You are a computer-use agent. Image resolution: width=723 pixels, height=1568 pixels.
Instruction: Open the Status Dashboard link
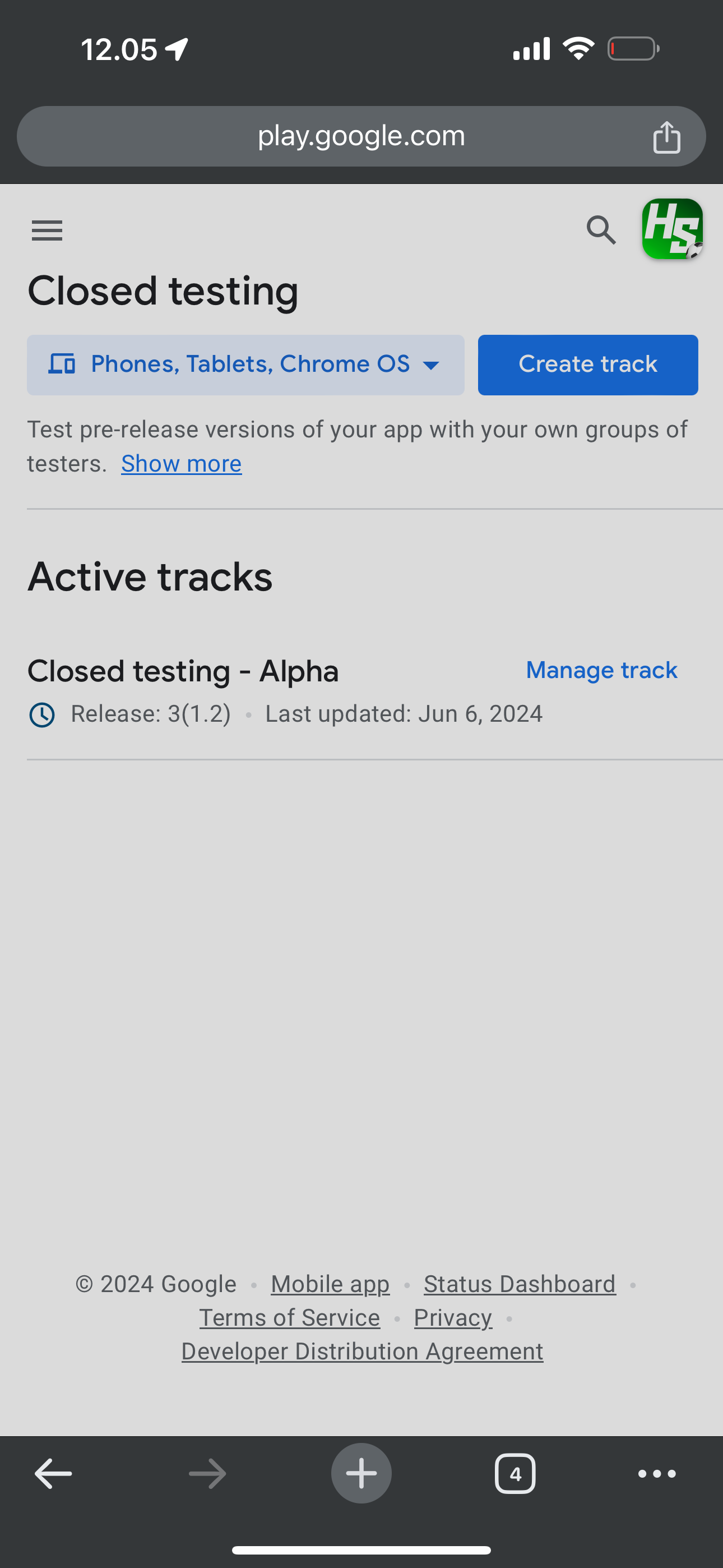point(520,1284)
